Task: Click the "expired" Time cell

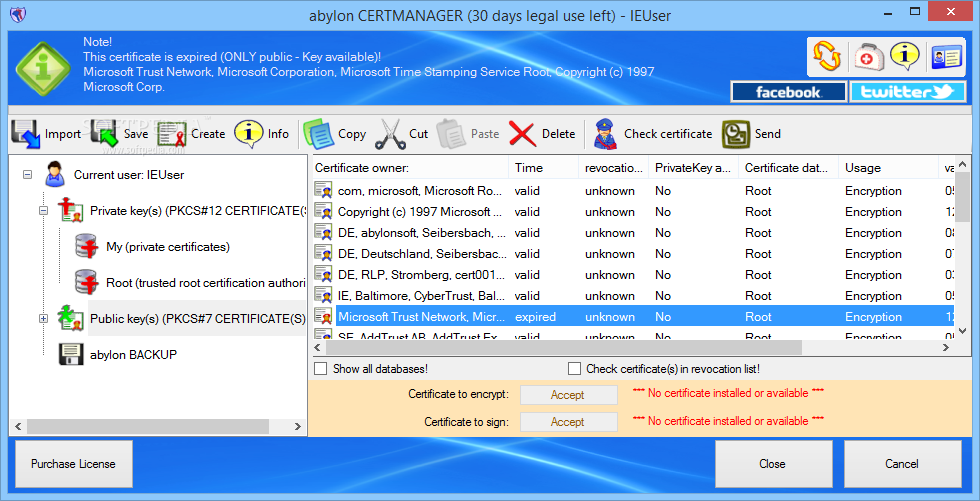Action: coord(535,317)
